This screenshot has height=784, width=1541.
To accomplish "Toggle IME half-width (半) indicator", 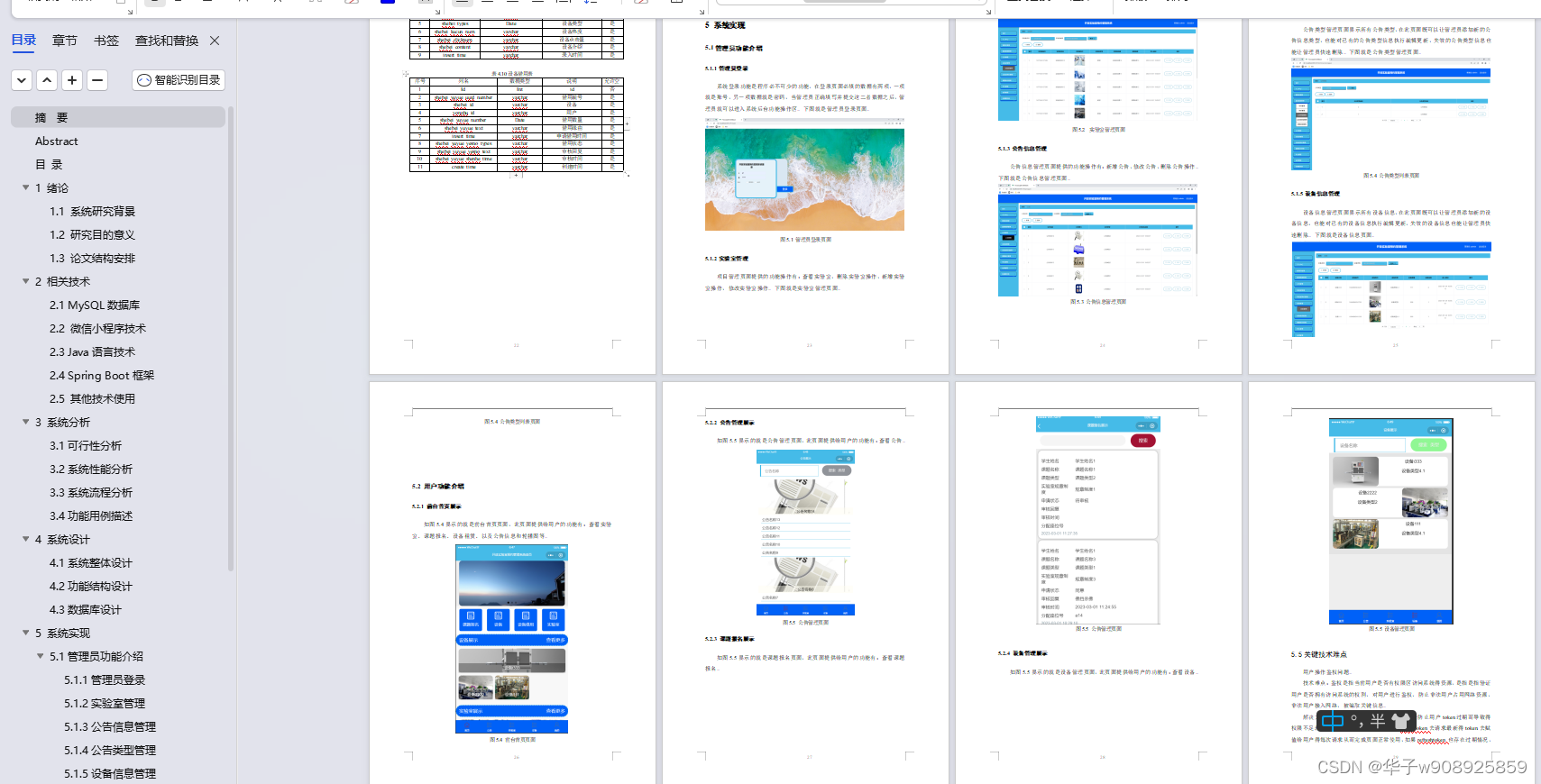I will click(x=1377, y=721).
